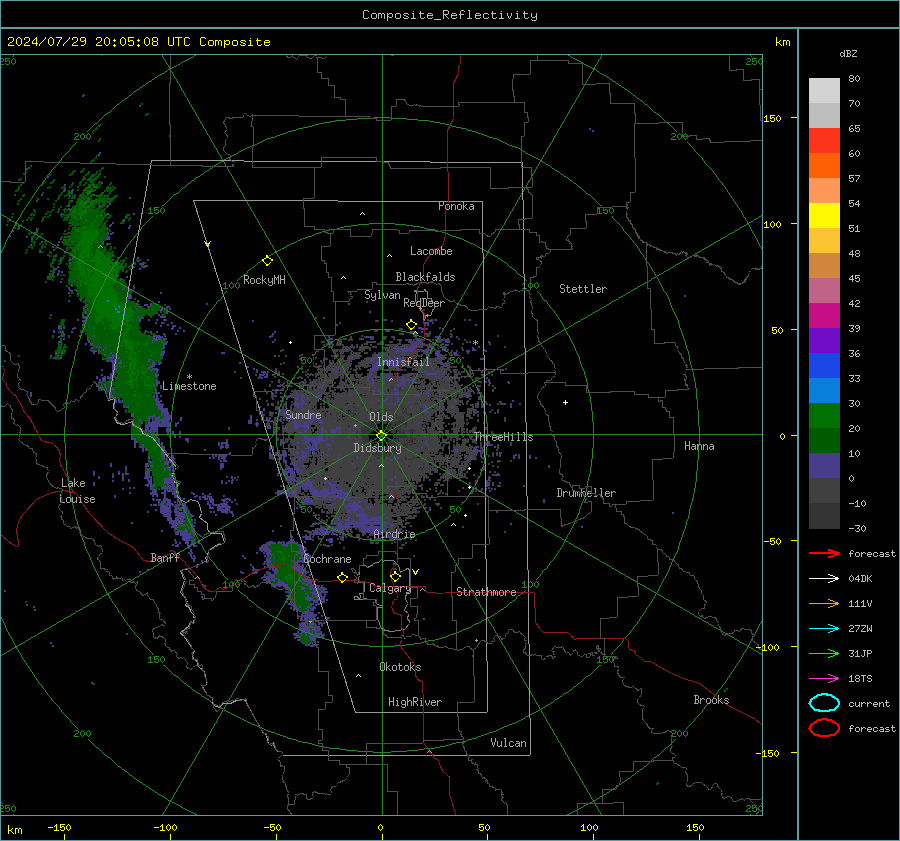Click the Vulcan town label
The height and width of the screenshot is (841, 900).
click(509, 743)
